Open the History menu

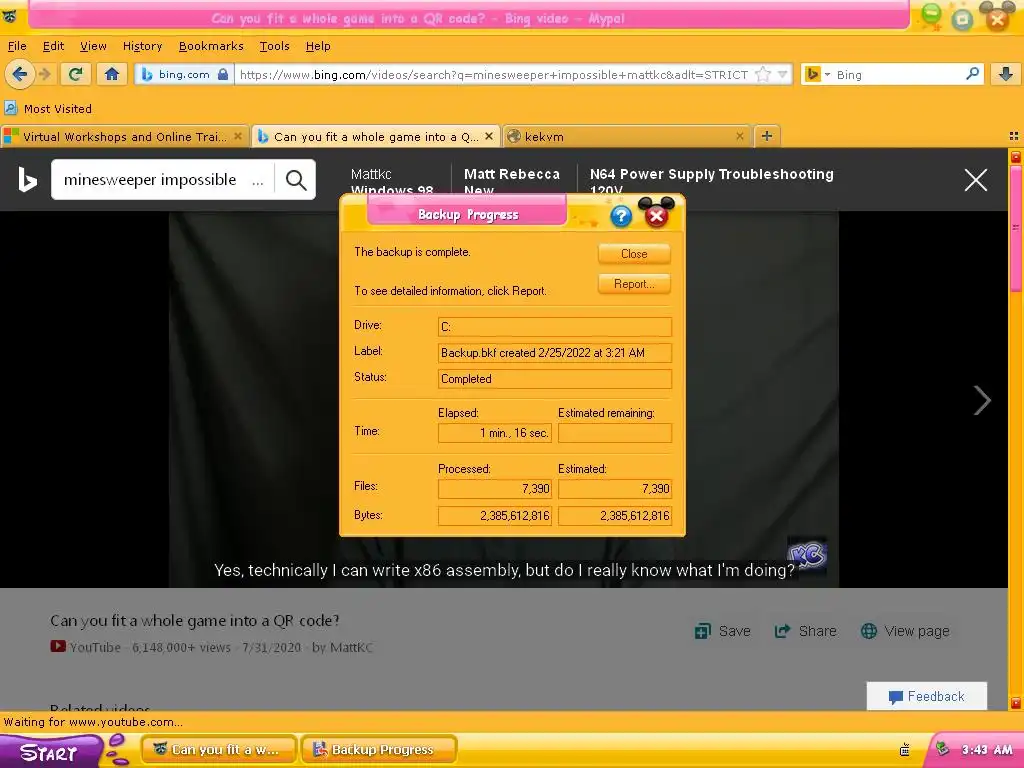[x=142, y=46]
